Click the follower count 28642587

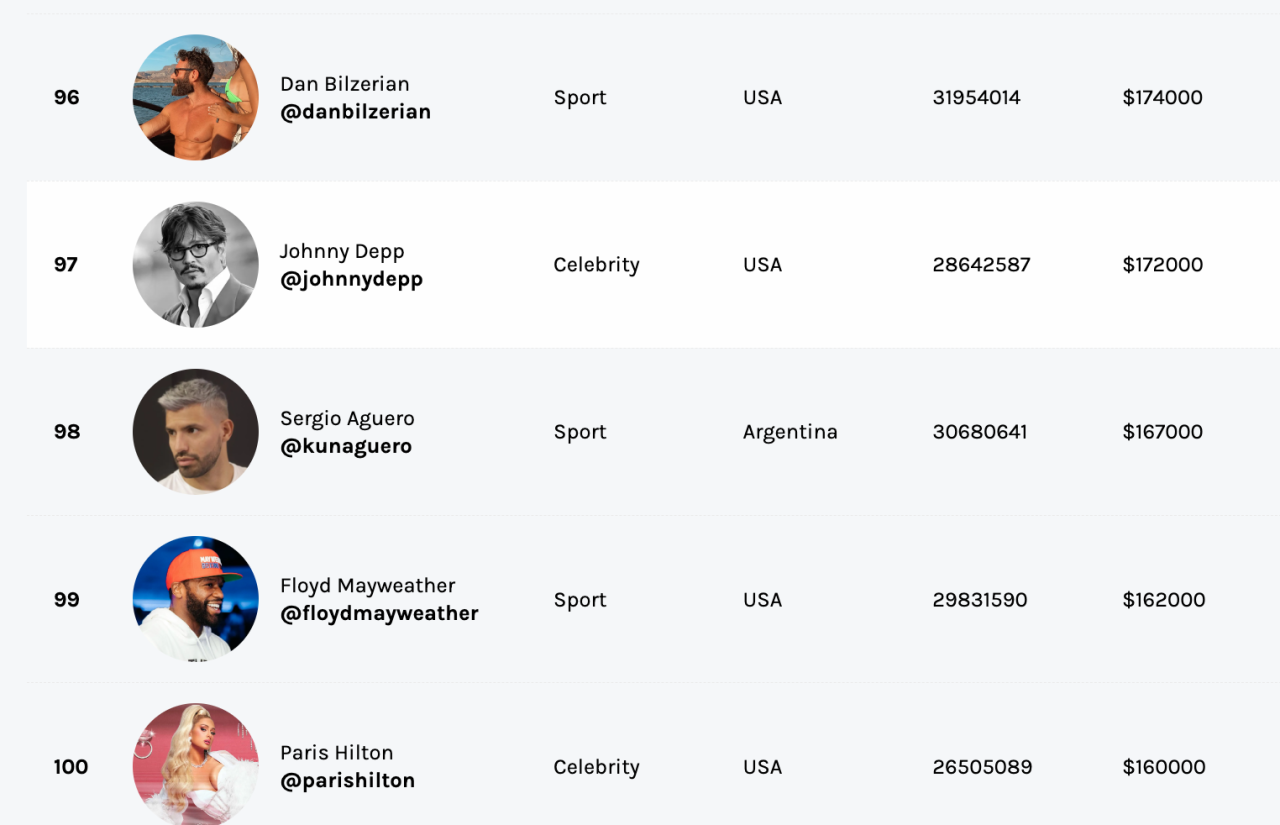click(981, 265)
